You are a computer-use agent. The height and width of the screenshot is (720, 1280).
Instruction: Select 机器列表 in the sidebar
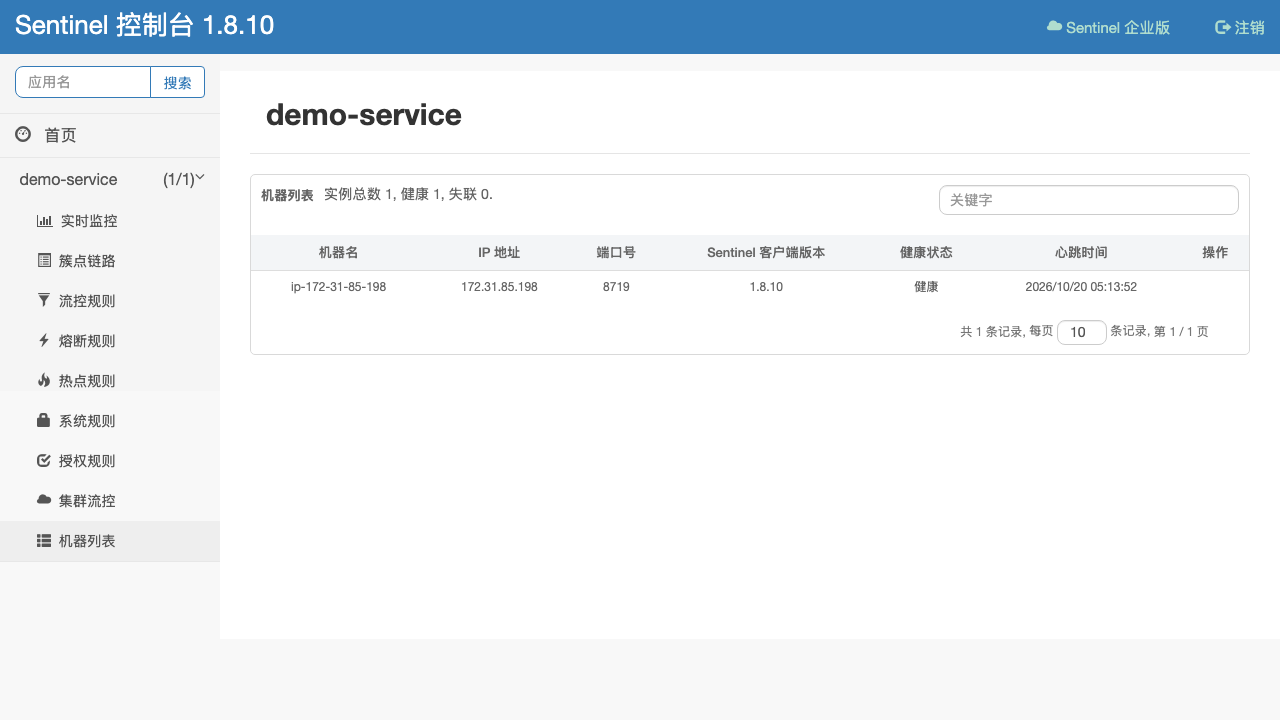pyautogui.click(x=110, y=541)
